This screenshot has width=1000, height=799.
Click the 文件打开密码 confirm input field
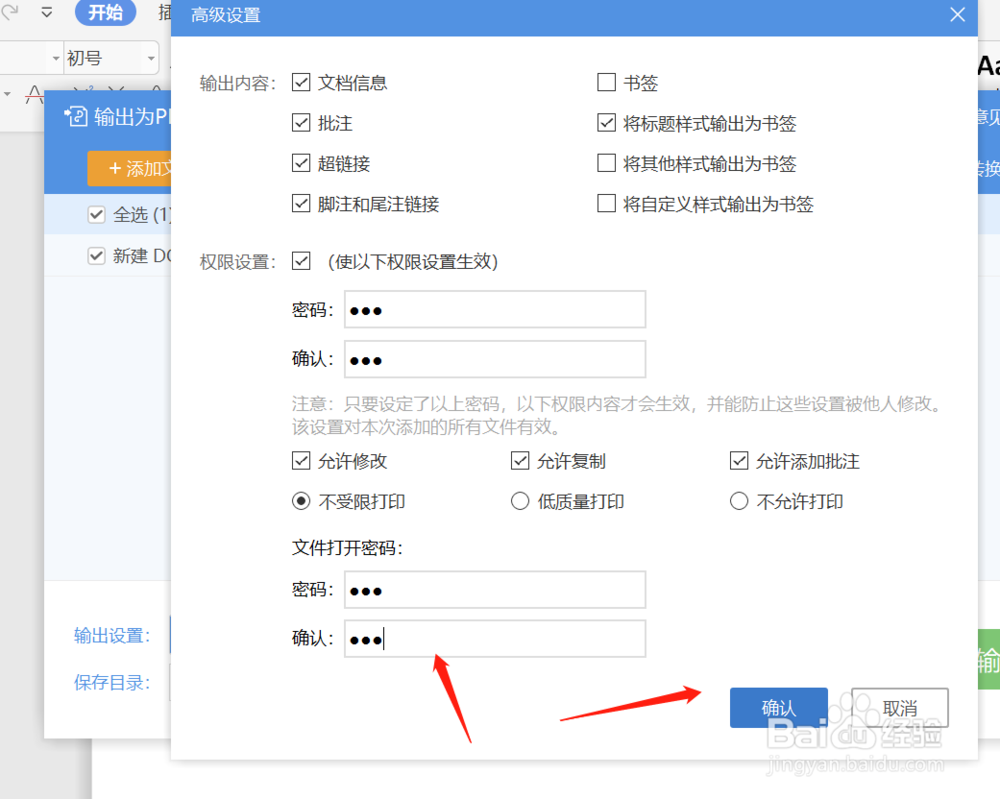tap(495, 639)
